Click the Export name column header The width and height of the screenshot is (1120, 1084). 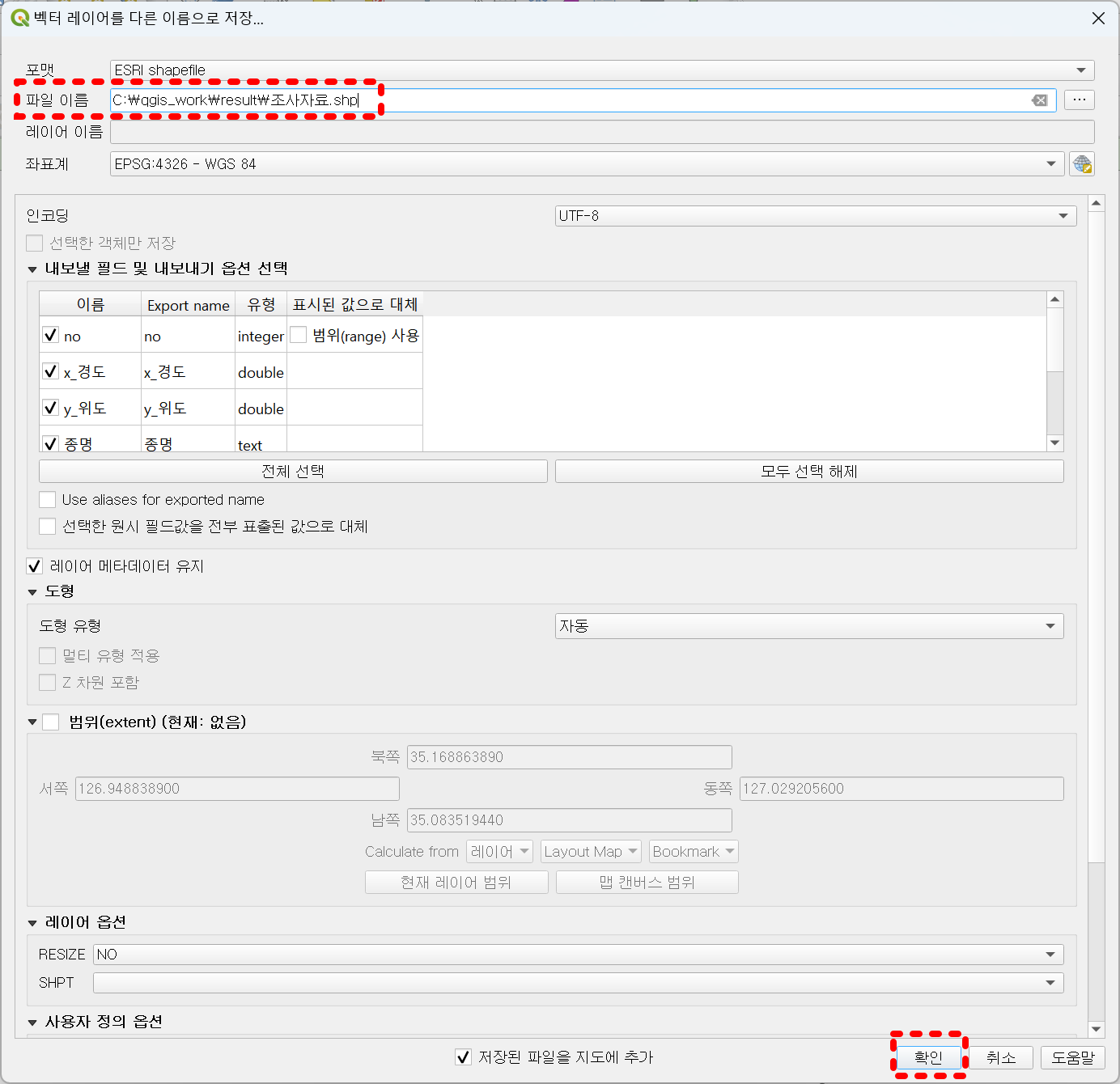[x=189, y=304]
